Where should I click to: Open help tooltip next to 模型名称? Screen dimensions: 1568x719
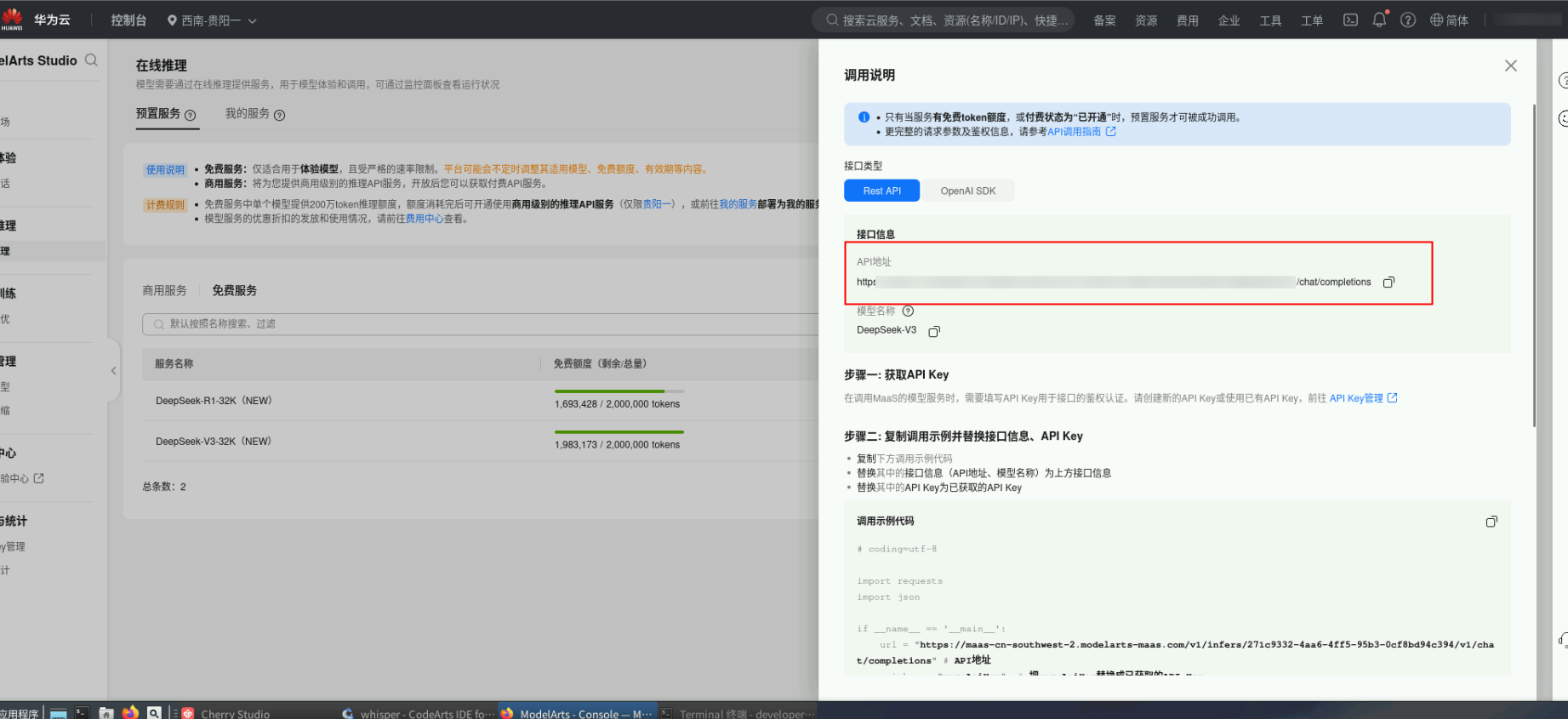908,311
